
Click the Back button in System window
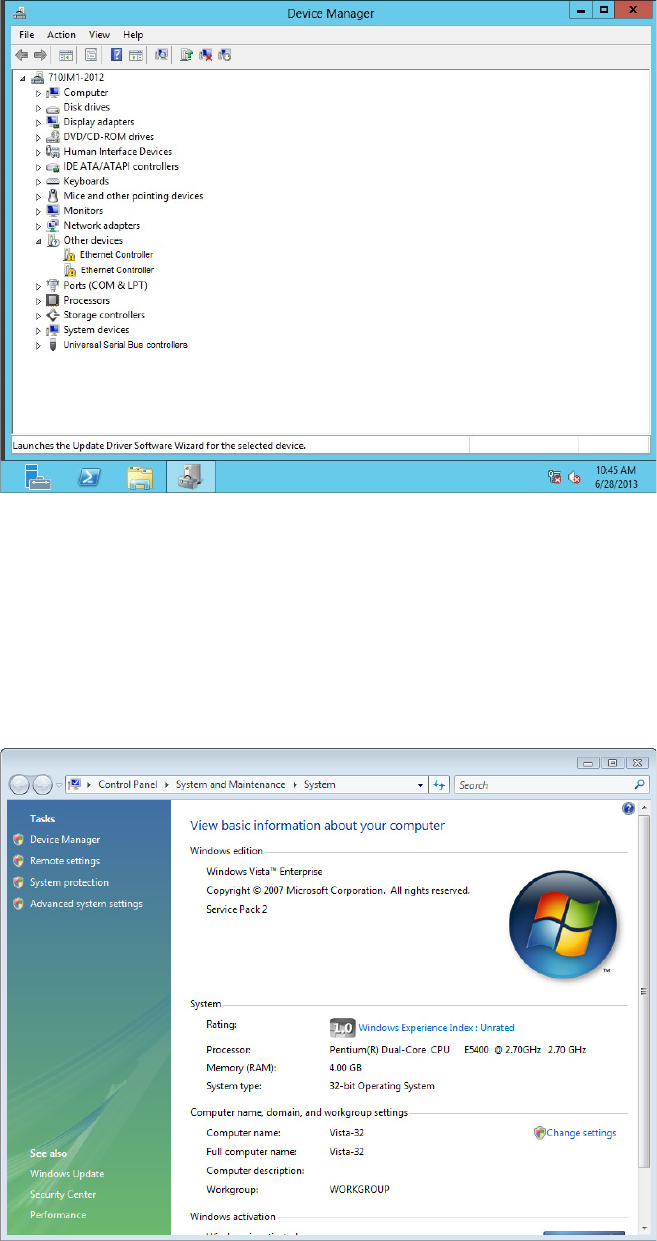21,785
